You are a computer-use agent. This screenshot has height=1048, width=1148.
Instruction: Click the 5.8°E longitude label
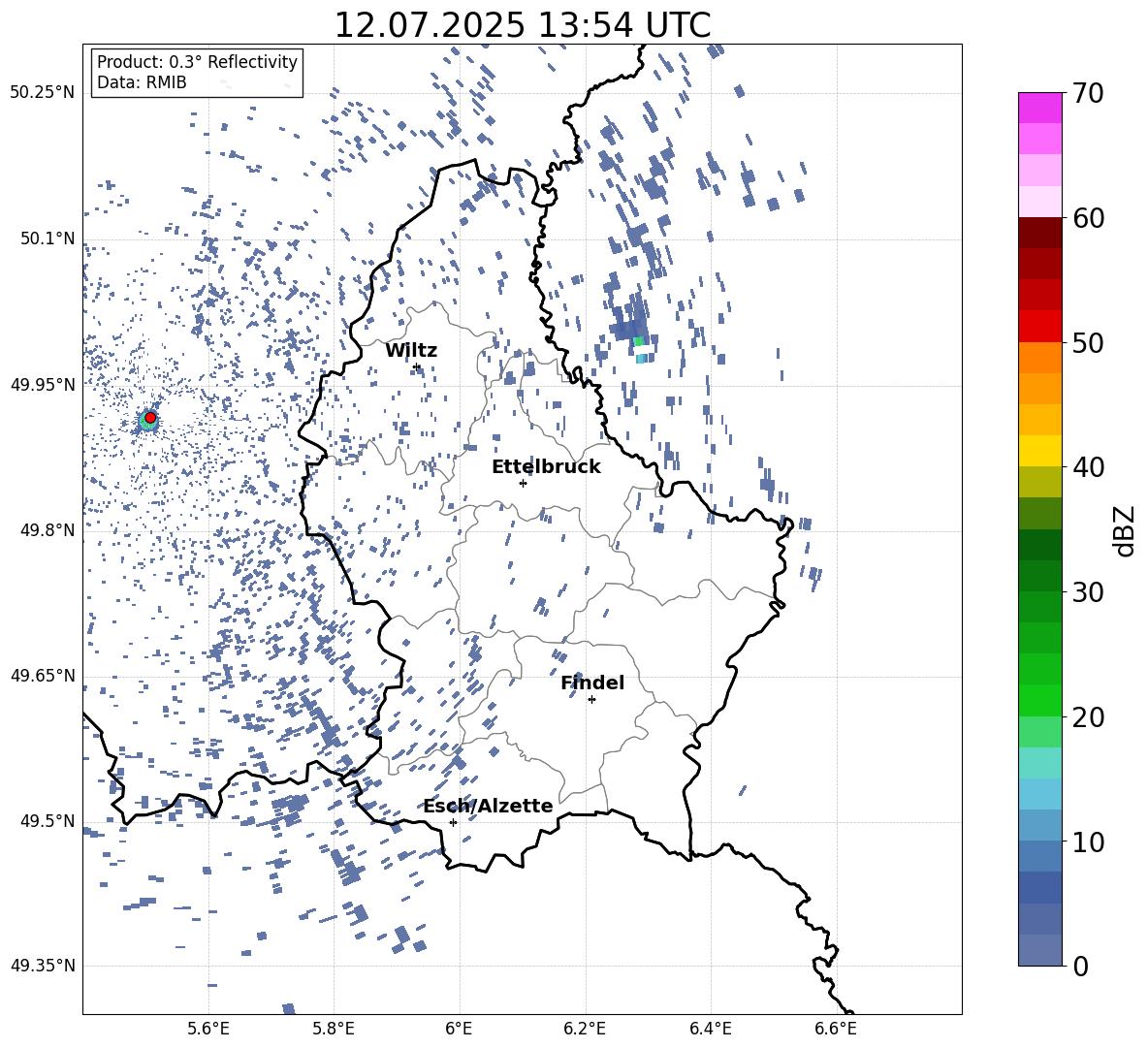pos(334,1029)
